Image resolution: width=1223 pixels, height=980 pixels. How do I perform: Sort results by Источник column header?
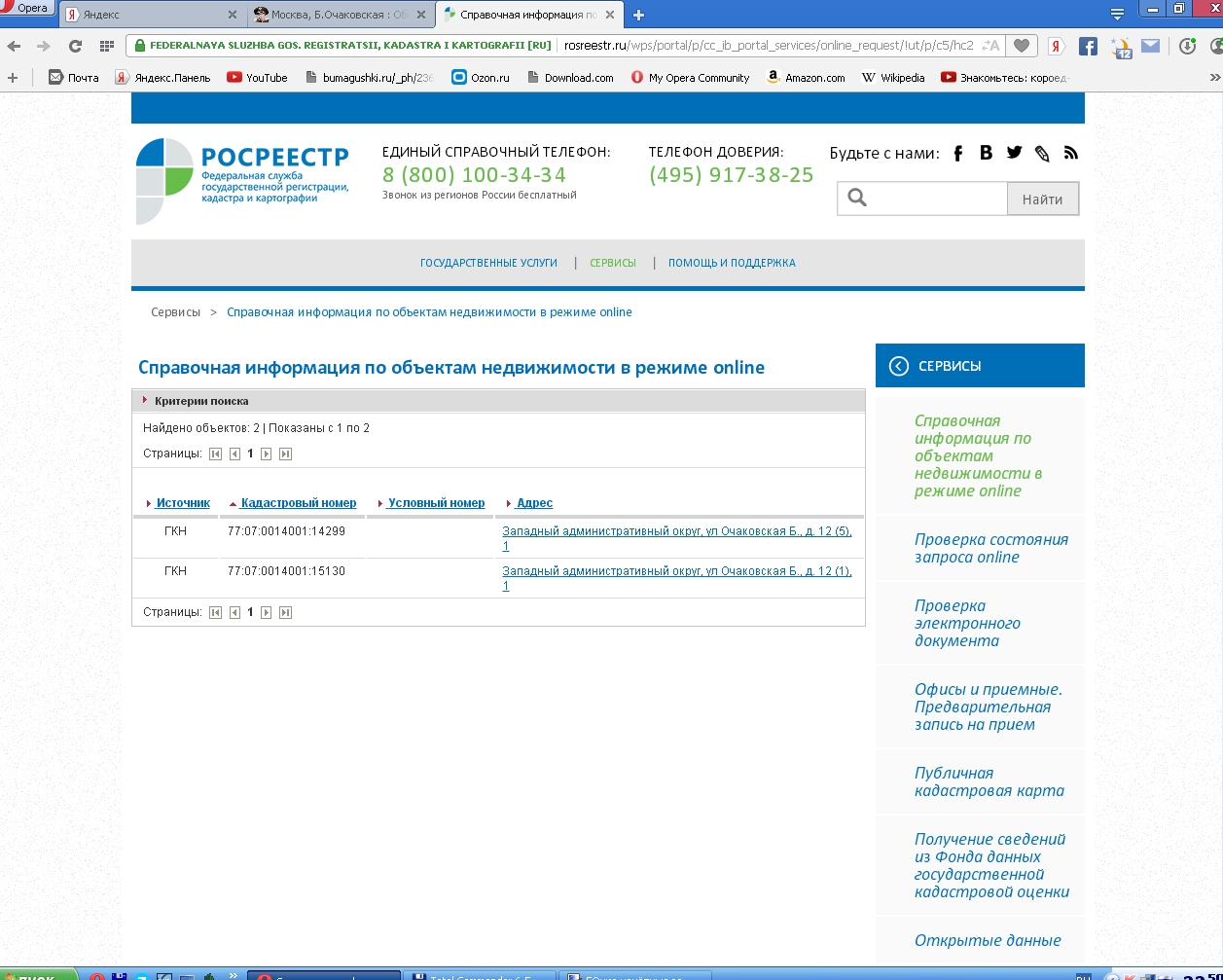tap(183, 503)
